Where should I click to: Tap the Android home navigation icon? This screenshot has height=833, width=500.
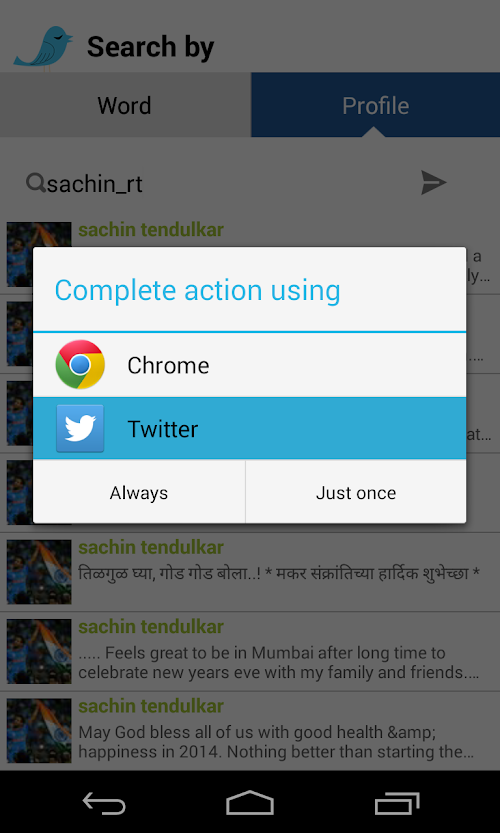(x=250, y=802)
